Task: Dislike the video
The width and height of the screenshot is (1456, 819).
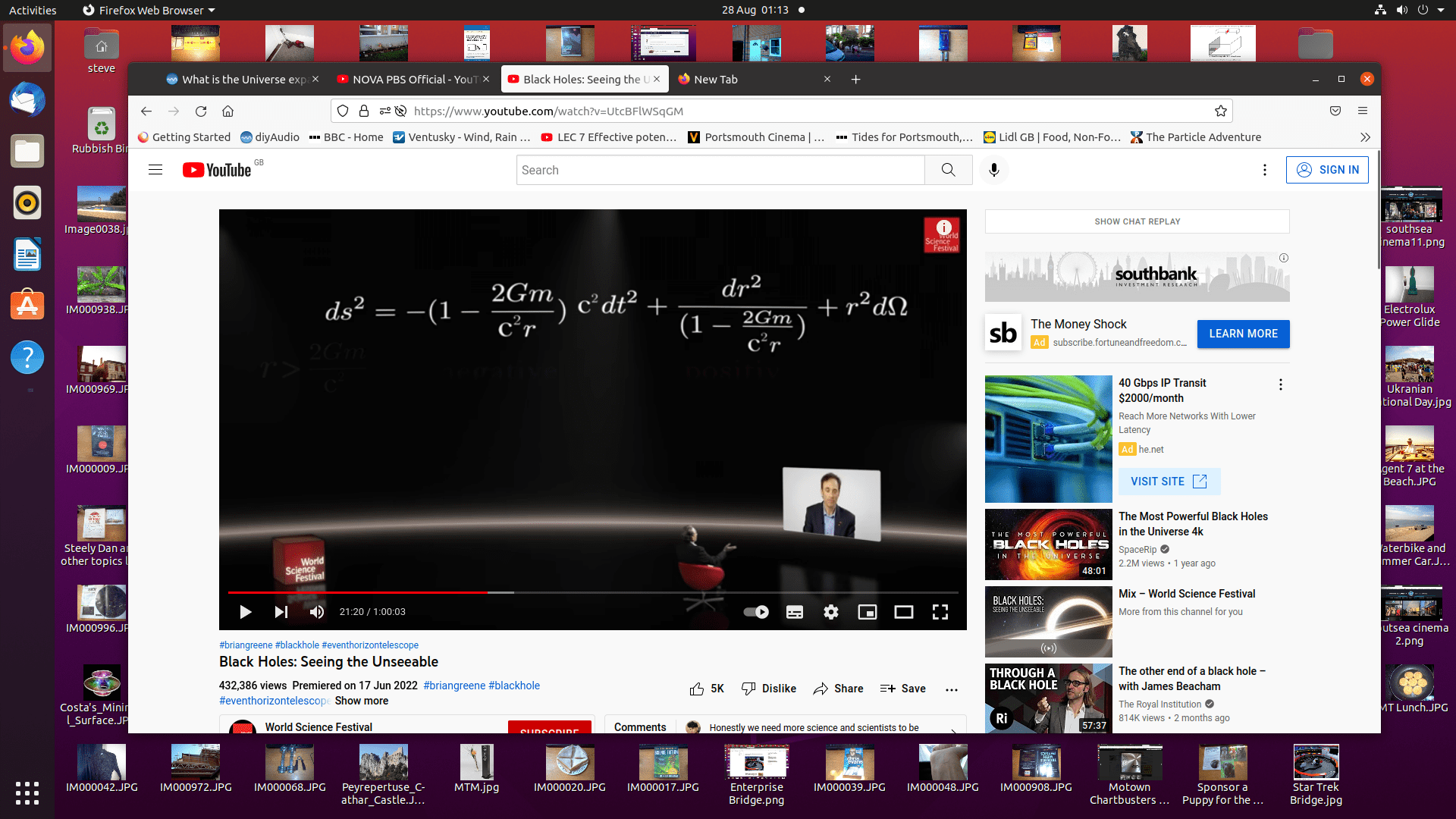Action: (768, 689)
